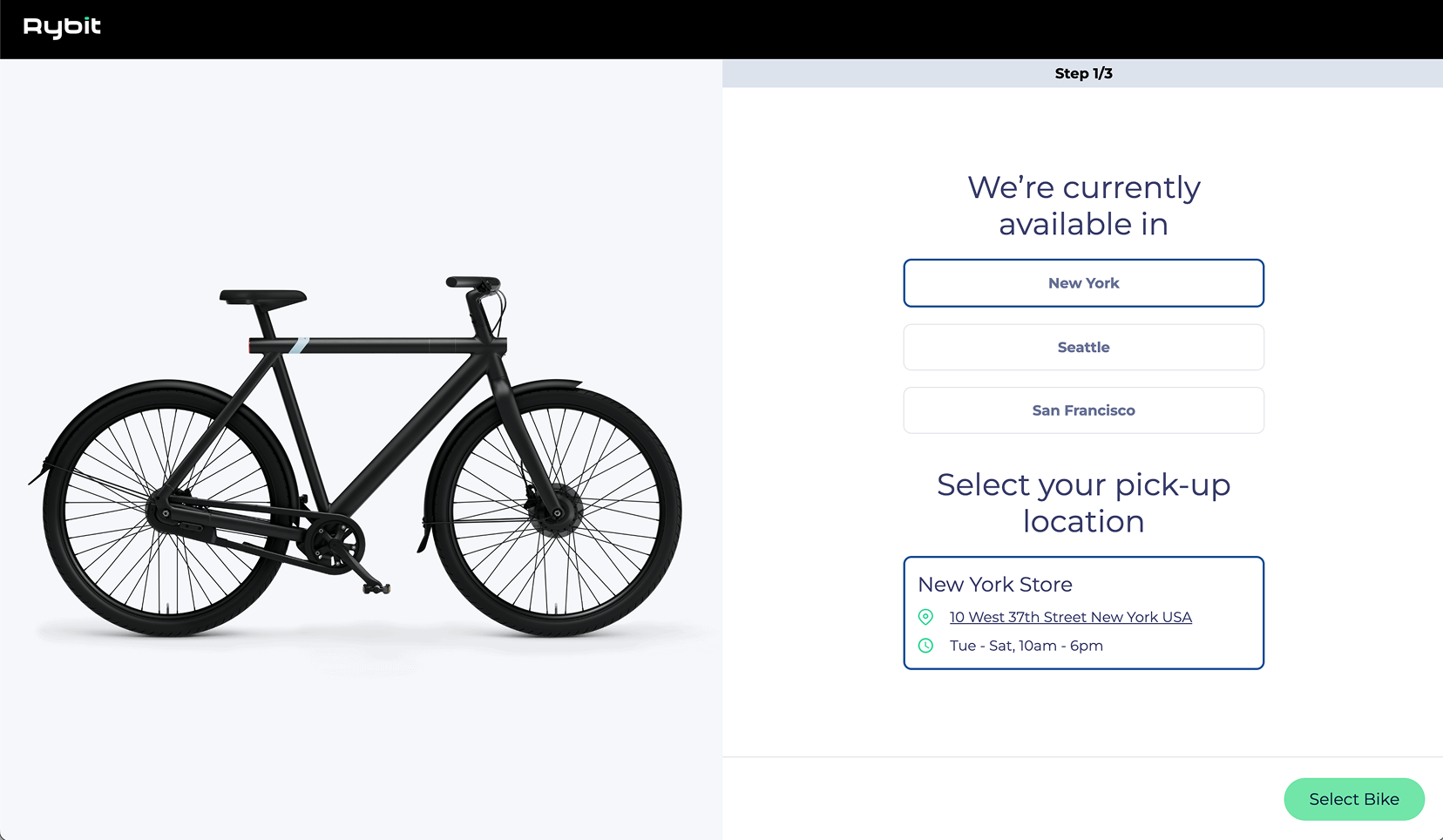Click the green location pin icon

pyautogui.click(x=926, y=617)
